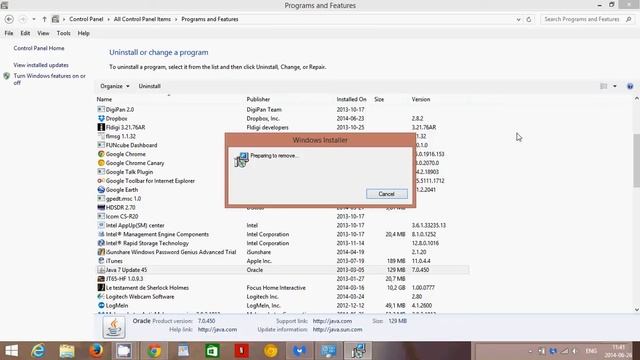
Task: Open the Windows Start button
Action: [x=11, y=351]
